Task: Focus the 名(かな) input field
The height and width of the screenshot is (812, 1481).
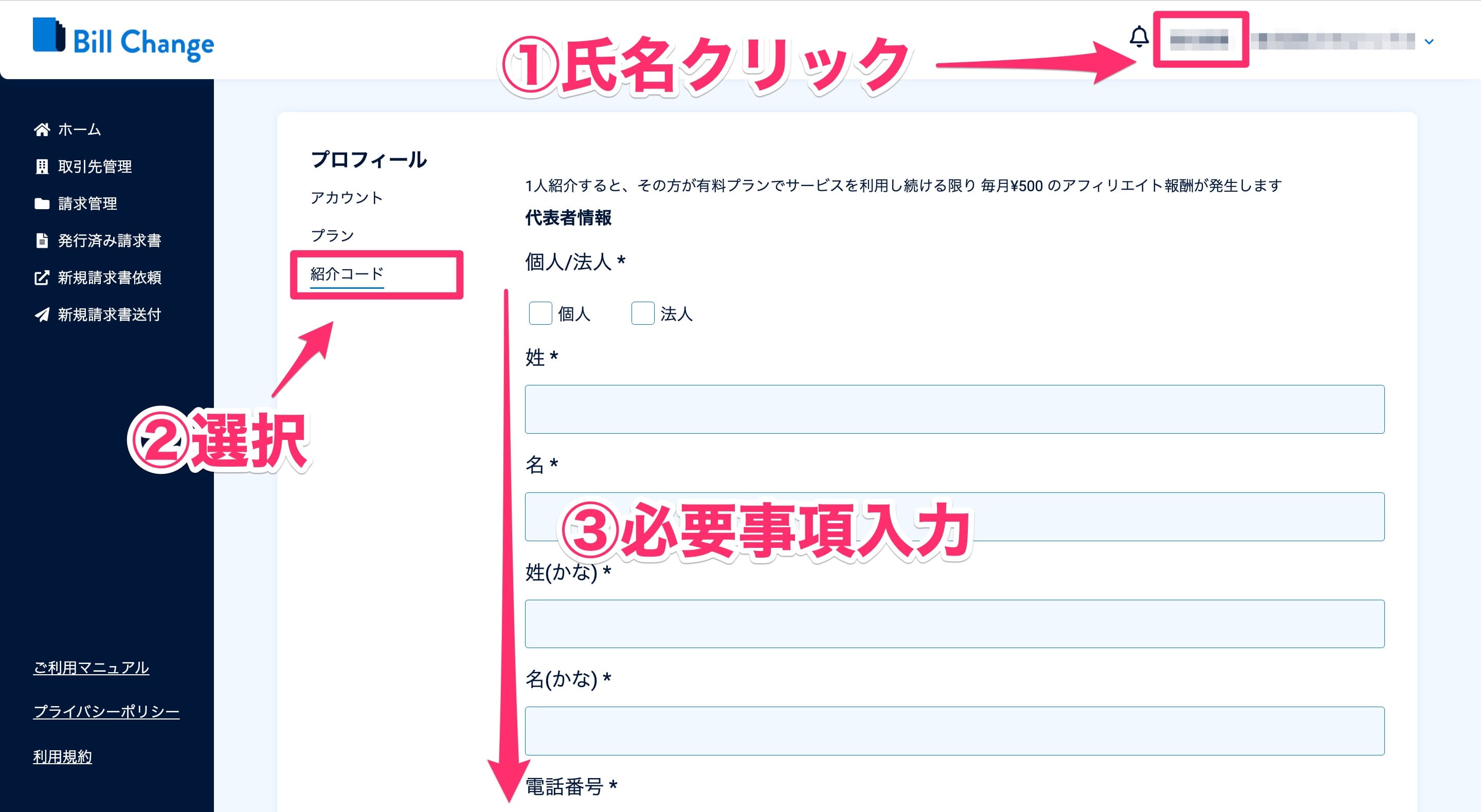Action: click(x=954, y=731)
